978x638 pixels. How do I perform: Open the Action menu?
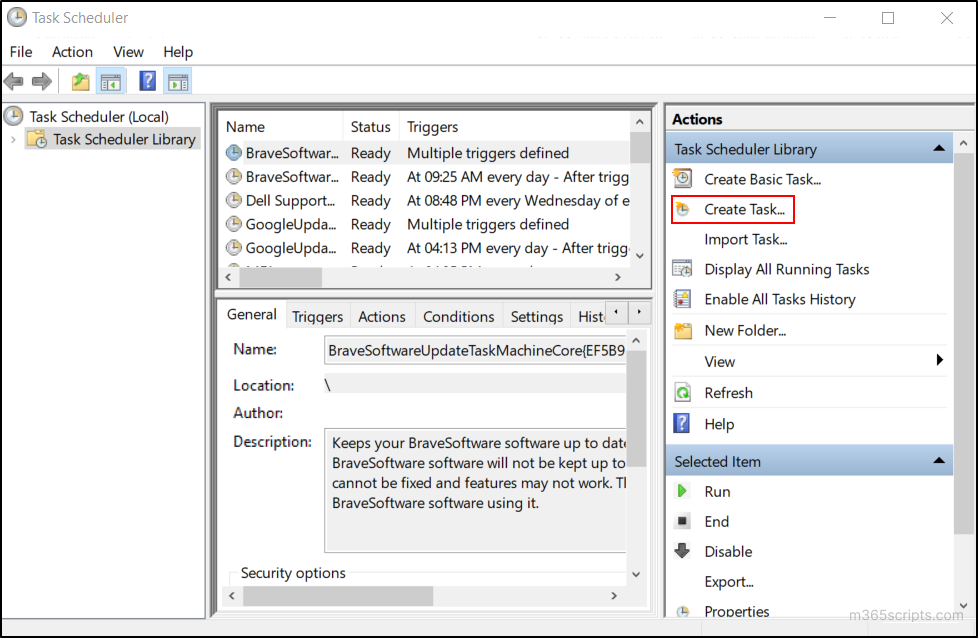point(72,51)
